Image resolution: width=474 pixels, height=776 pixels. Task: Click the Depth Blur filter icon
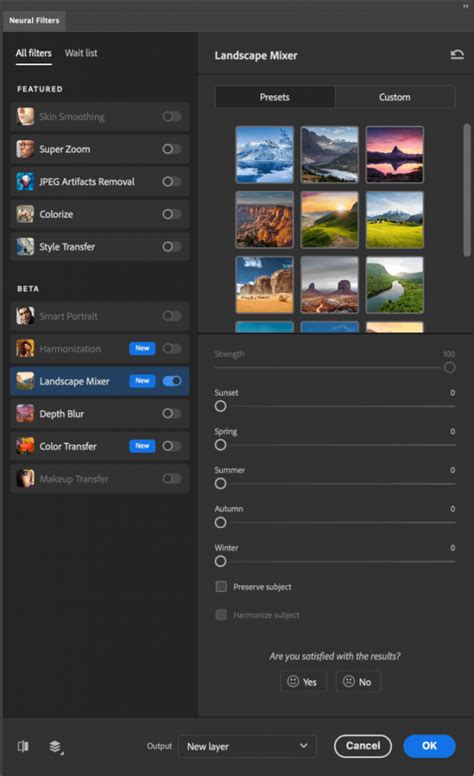(25, 414)
